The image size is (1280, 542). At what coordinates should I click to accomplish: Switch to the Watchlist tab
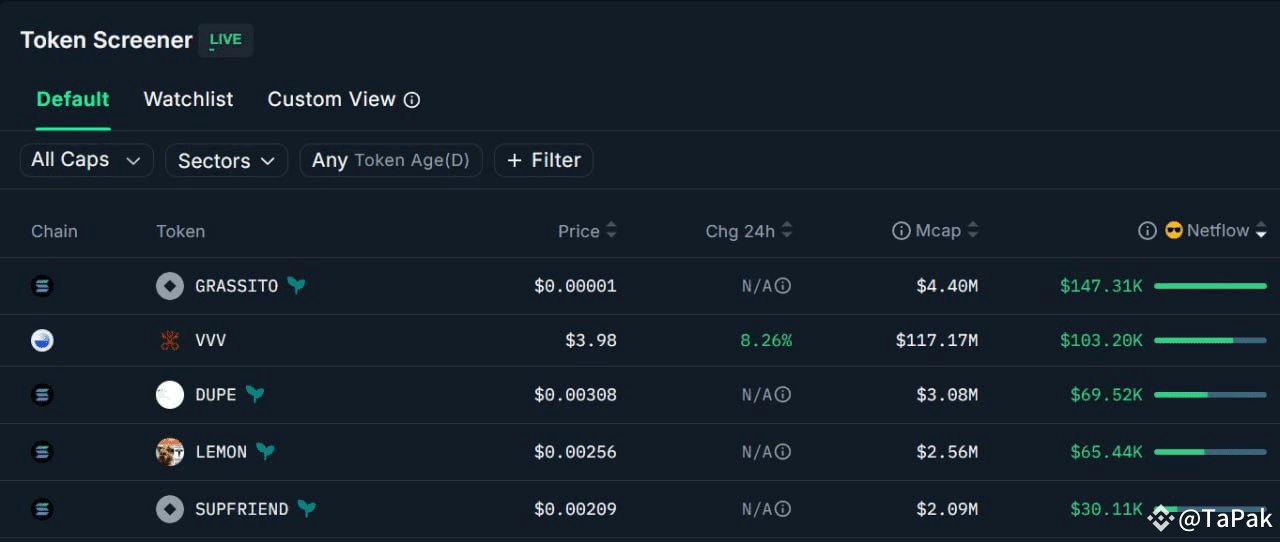pyautogui.click(x=188, y=100)
